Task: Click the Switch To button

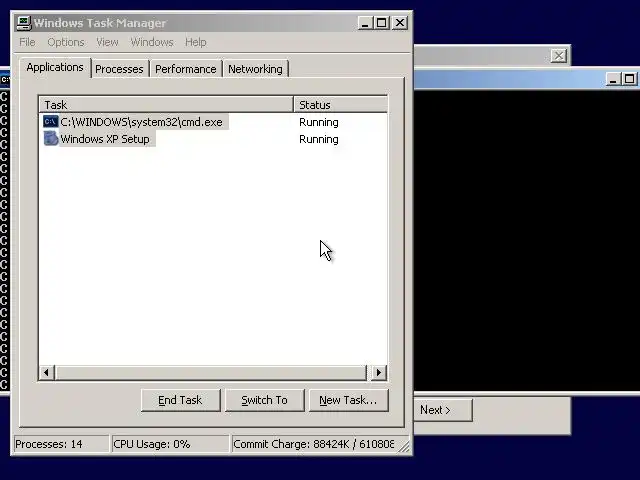Action: click(x=264, y=400)
